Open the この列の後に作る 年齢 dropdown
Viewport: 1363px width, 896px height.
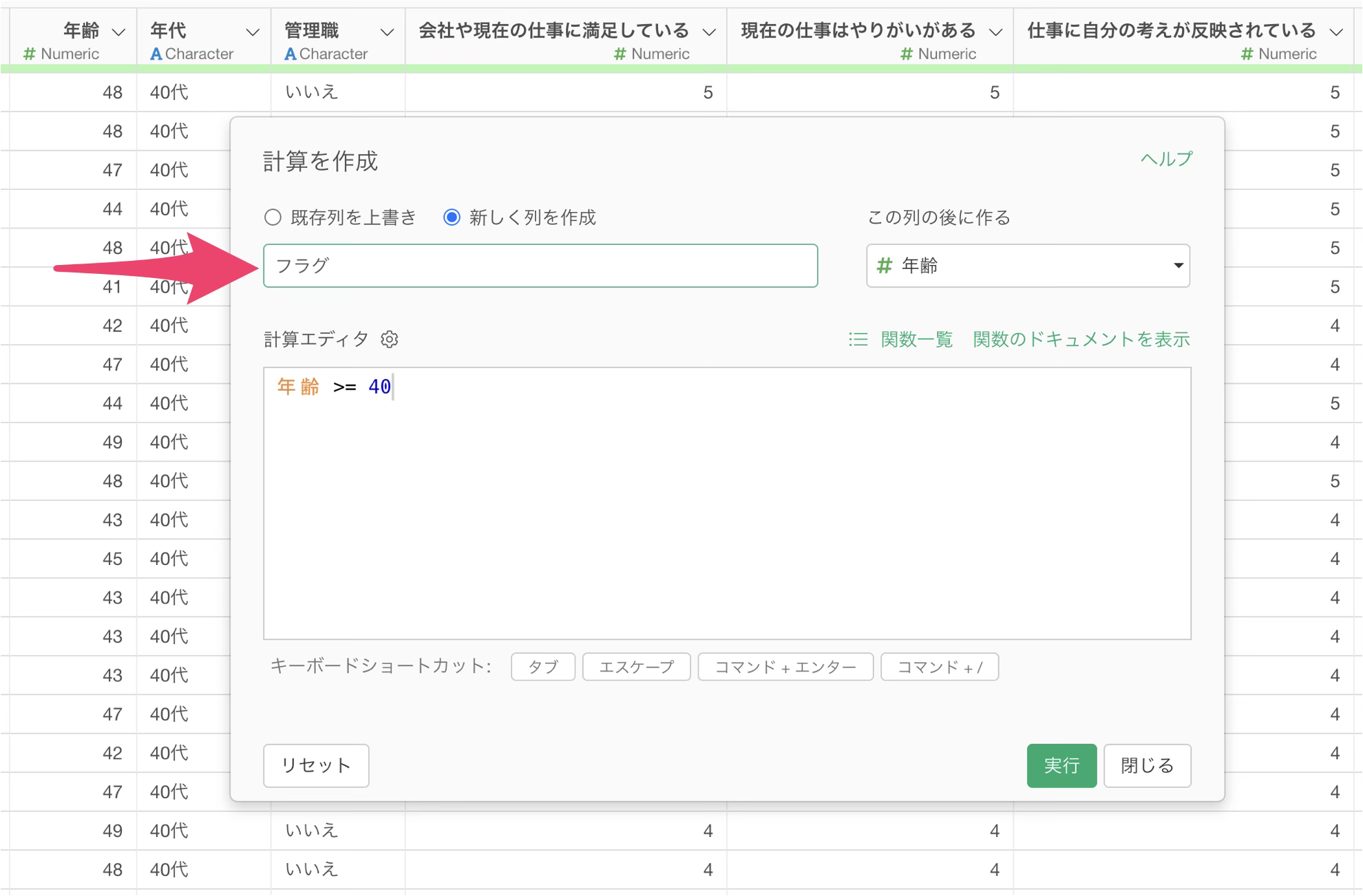coord(1028,266)
